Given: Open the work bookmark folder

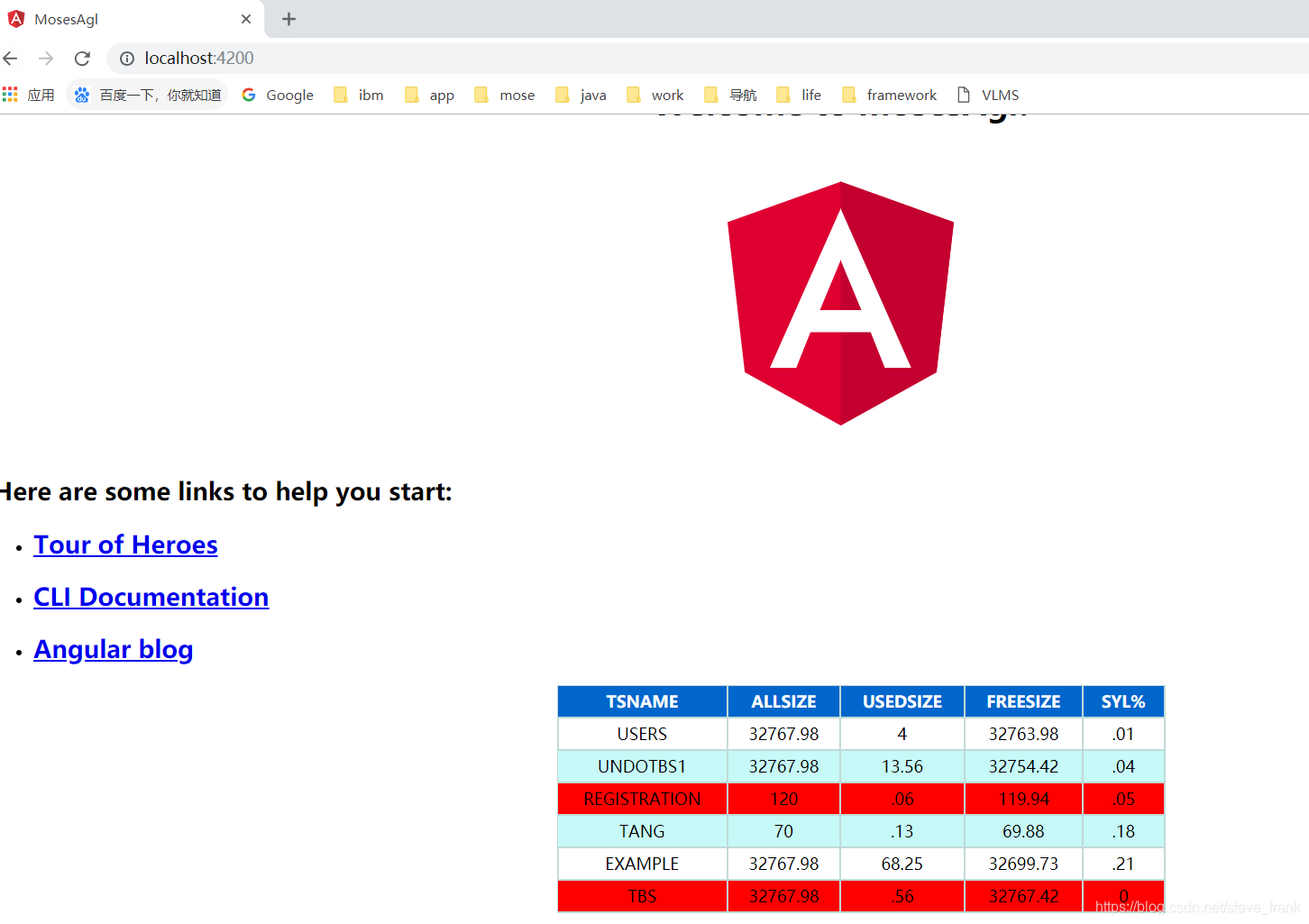Looking at the screenshot, I should [x=655, y=95].
